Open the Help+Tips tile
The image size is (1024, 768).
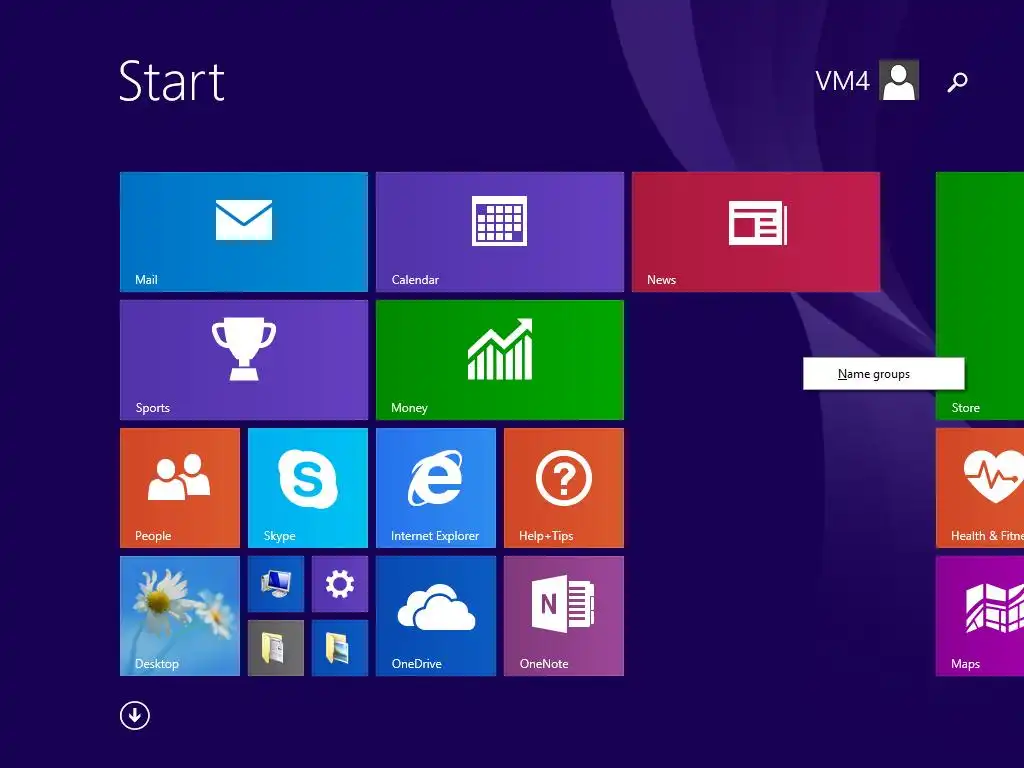click(564, 488)
